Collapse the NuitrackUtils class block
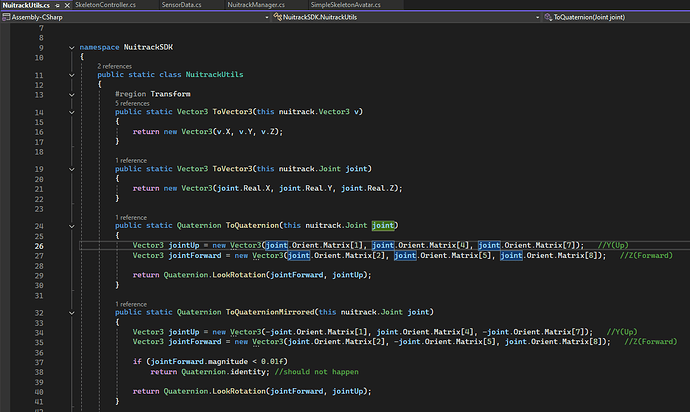Viewport: 690px width, 412px height. pyautogui.click(x=70, y=75)
